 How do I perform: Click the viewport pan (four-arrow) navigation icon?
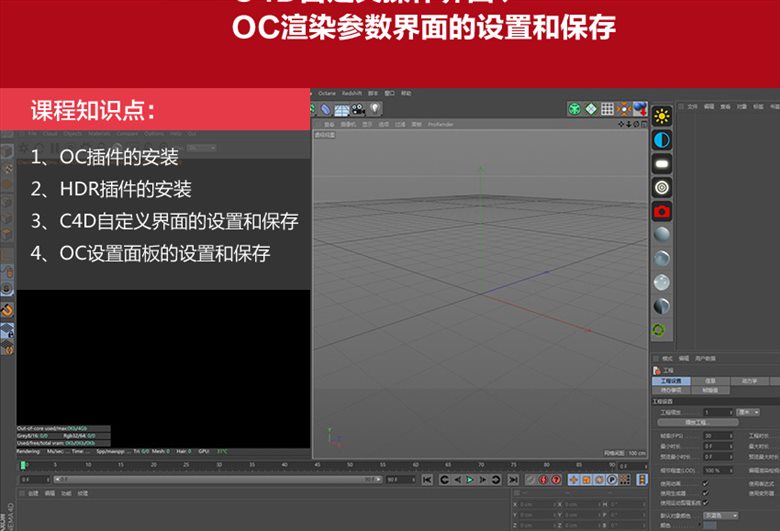pos(620,124)
